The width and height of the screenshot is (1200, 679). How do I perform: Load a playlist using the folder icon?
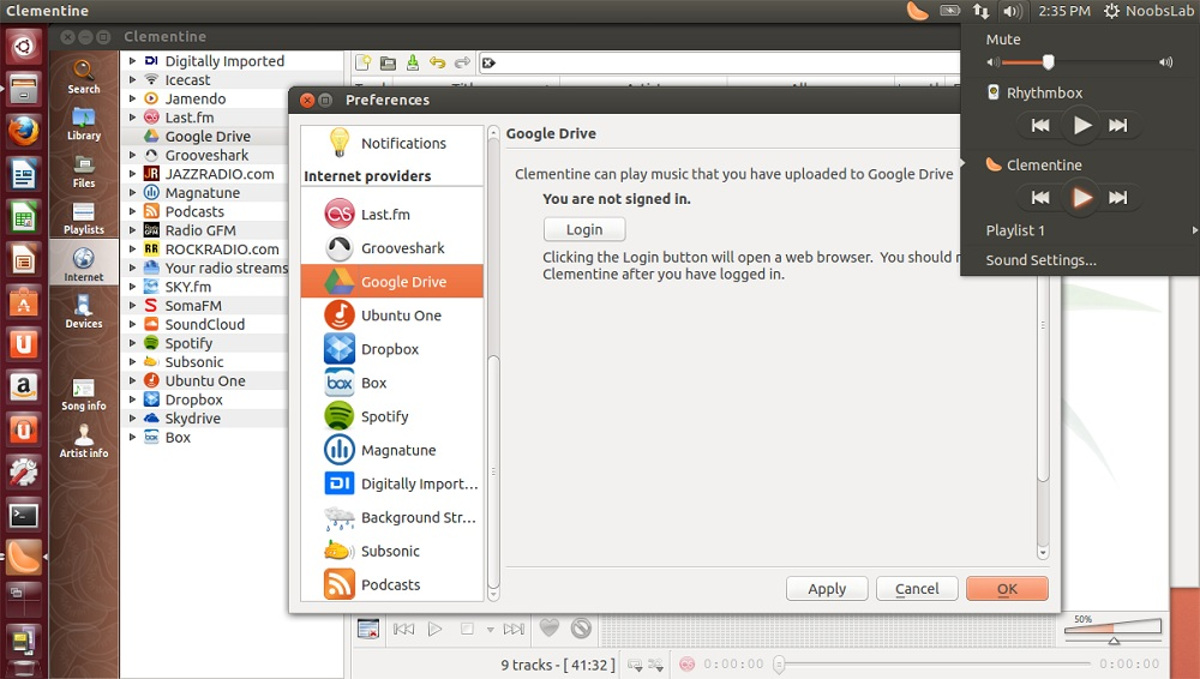[388, 63]
